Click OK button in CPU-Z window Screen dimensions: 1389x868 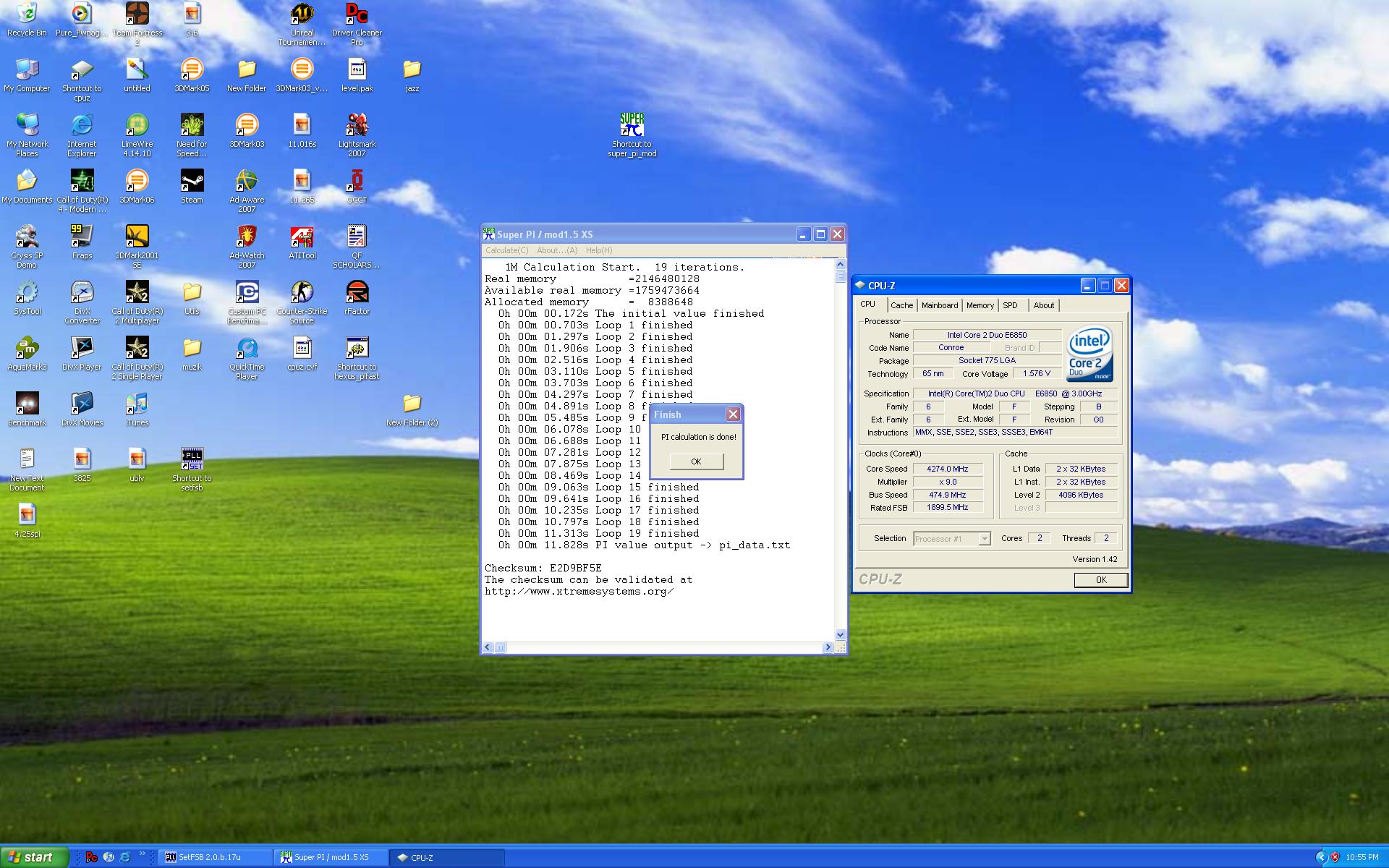[1100, 579]
